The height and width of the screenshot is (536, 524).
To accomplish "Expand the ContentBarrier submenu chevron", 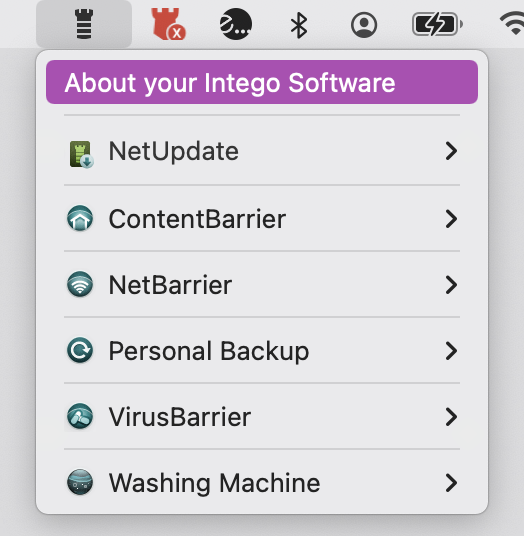I will [x=451, y=219].
